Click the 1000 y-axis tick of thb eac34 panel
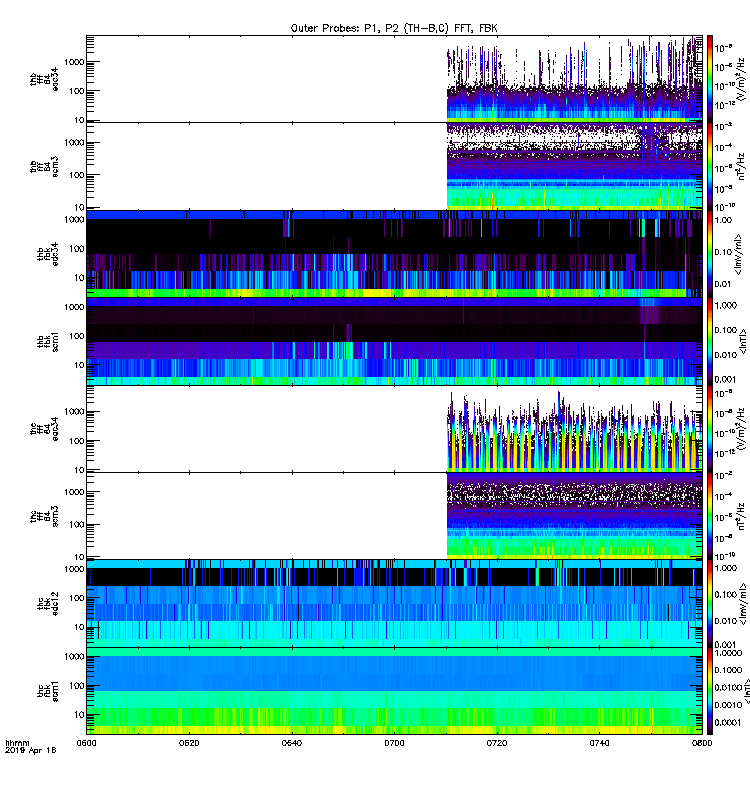This screenshot has width=750, height=800. [x=74, y=62]
